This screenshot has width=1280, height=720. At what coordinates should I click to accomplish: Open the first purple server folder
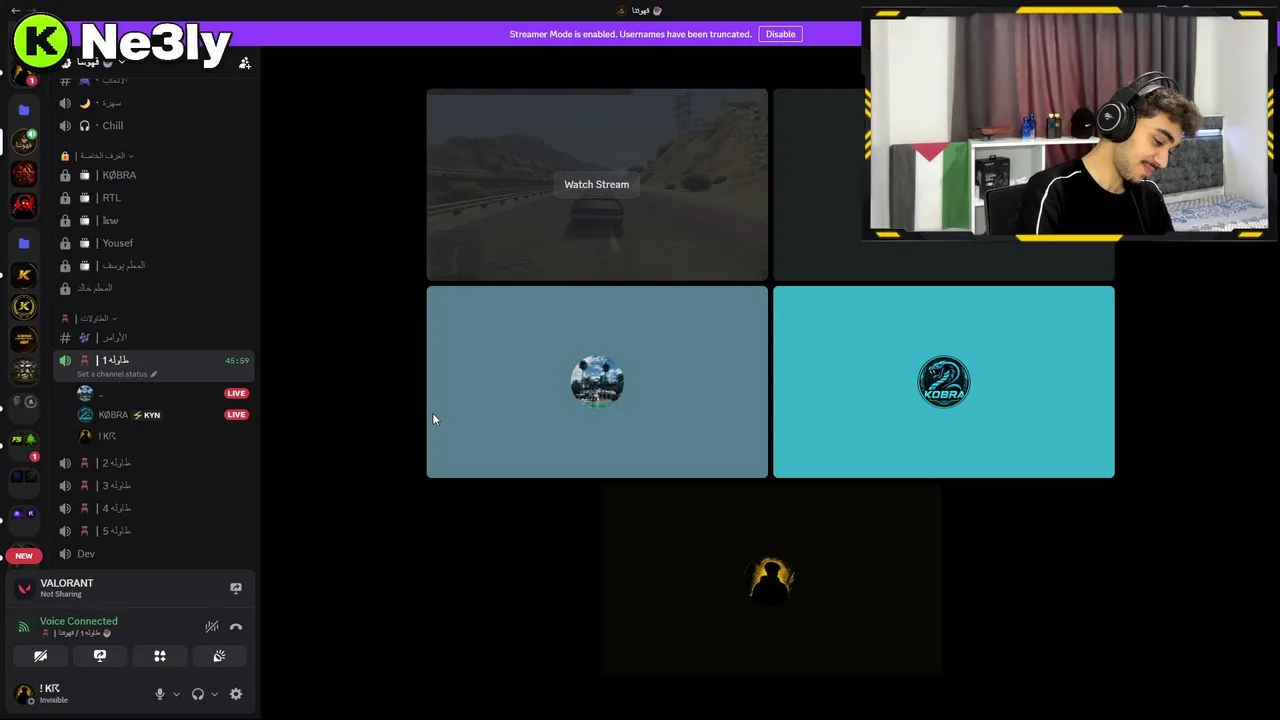(x=24, y=110)
